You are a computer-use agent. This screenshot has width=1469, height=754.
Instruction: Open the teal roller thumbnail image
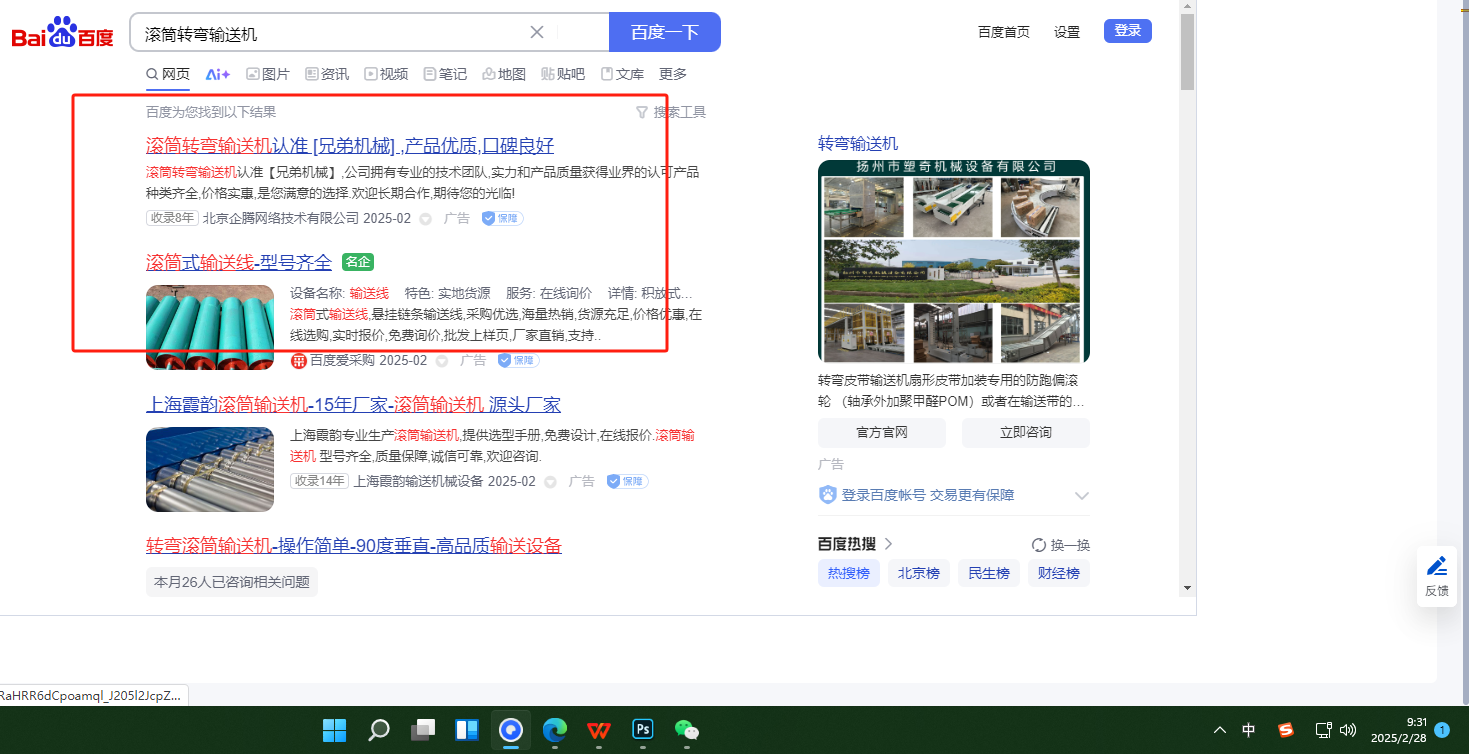(210, 327)
